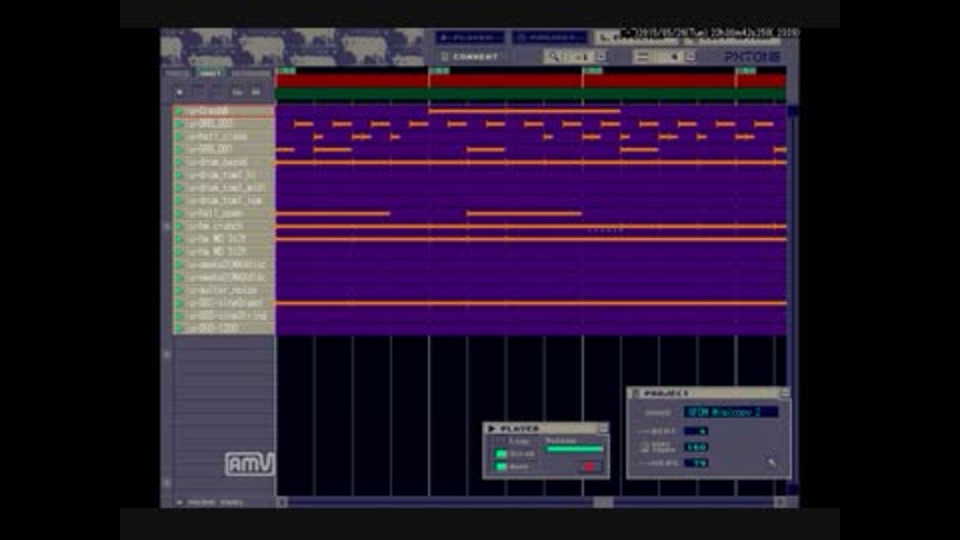Click the second measure marker on ruler
The height and width of the screenshot is (540, 960).
coord(439,71)
